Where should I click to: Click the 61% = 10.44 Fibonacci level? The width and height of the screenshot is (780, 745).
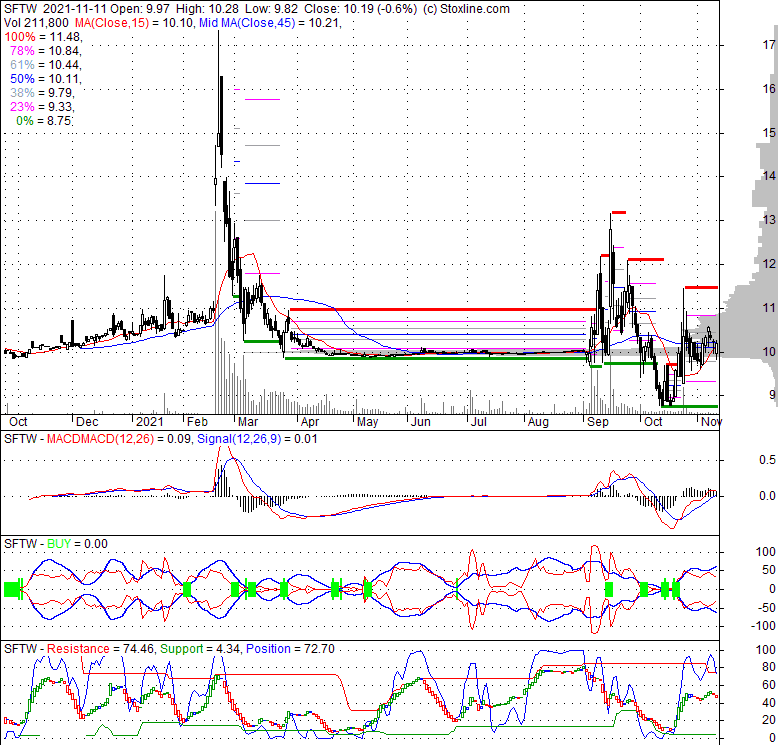[x=46, y=65]
